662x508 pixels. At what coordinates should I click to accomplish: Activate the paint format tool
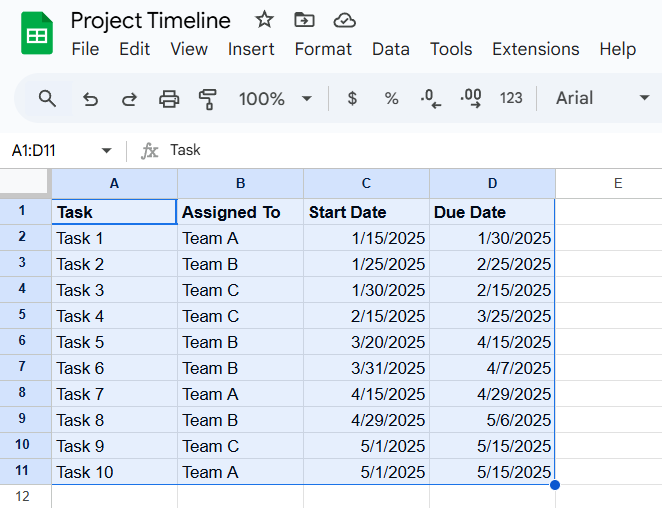click(x=208, y=98)
